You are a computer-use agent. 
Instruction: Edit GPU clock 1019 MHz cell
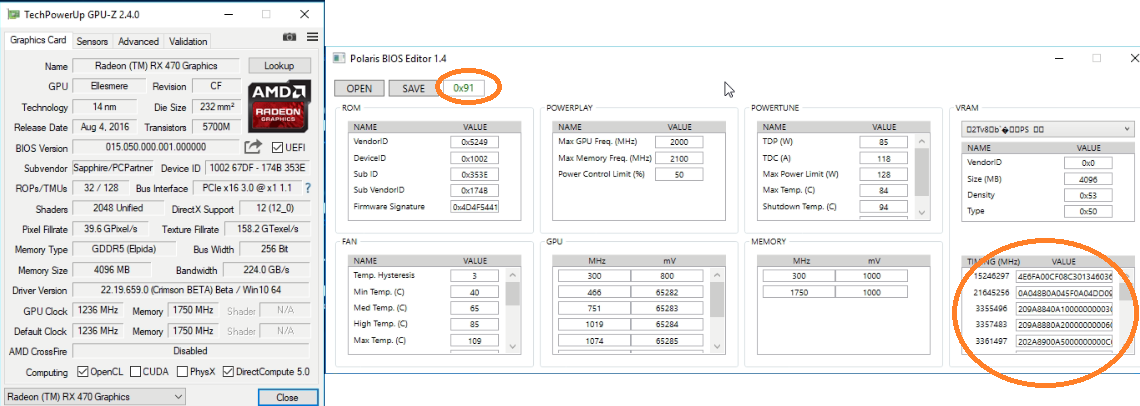pos(594,325)
